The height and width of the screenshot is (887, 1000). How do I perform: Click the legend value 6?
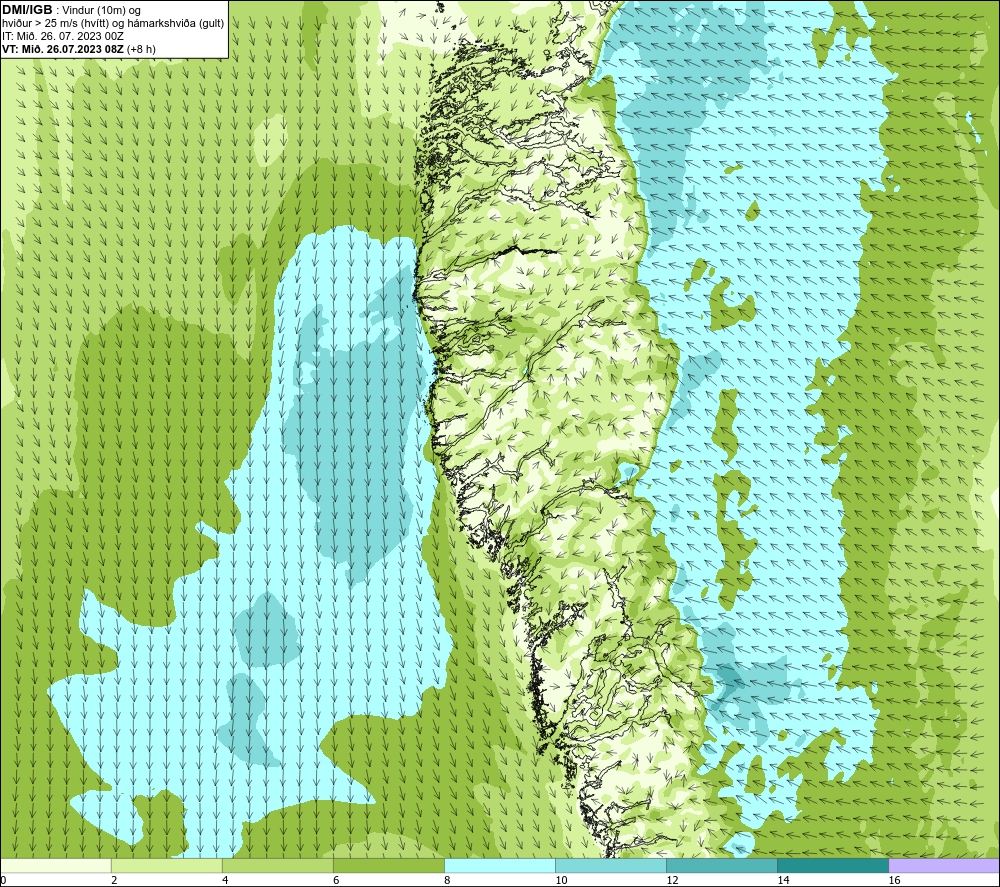[x=336, y=881]
